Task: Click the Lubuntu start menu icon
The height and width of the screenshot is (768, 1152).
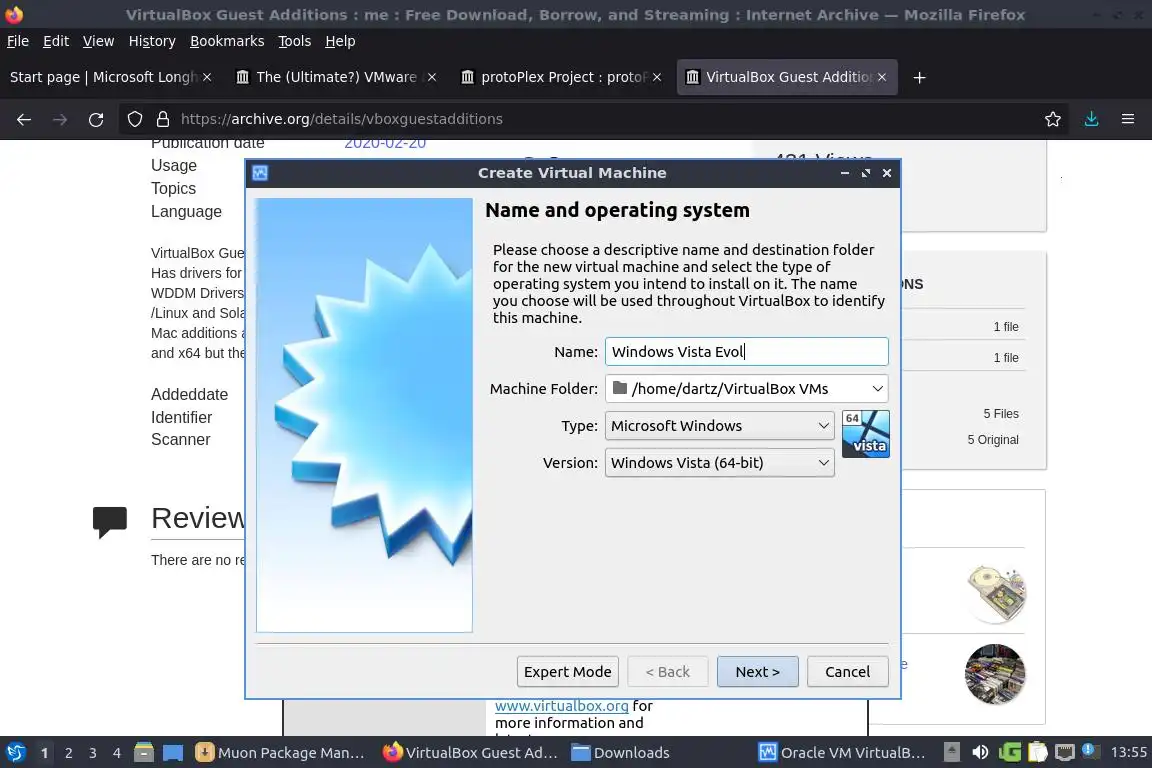Action: (x=15, y=752)
